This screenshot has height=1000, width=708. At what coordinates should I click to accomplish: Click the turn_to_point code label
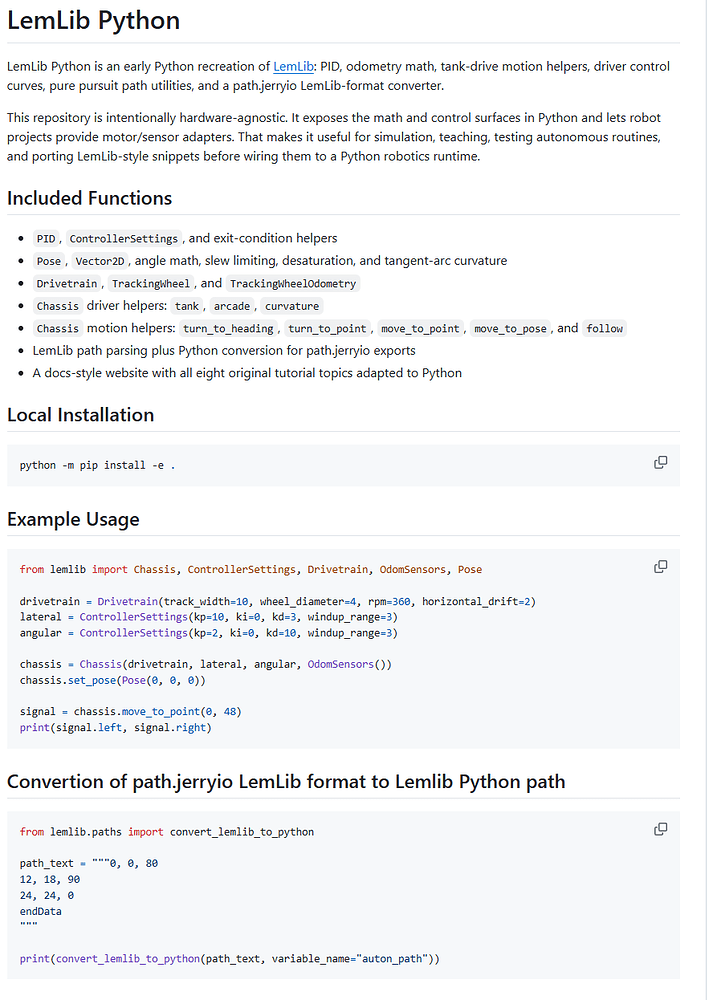(327, 328)
